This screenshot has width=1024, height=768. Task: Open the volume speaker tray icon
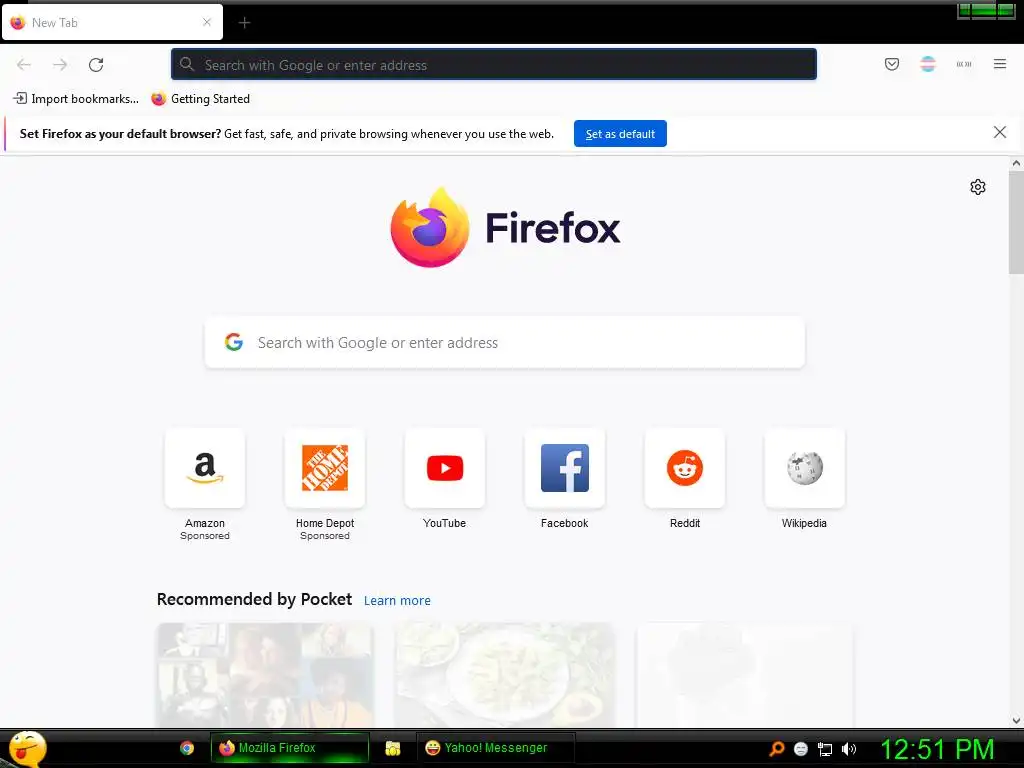848,749
